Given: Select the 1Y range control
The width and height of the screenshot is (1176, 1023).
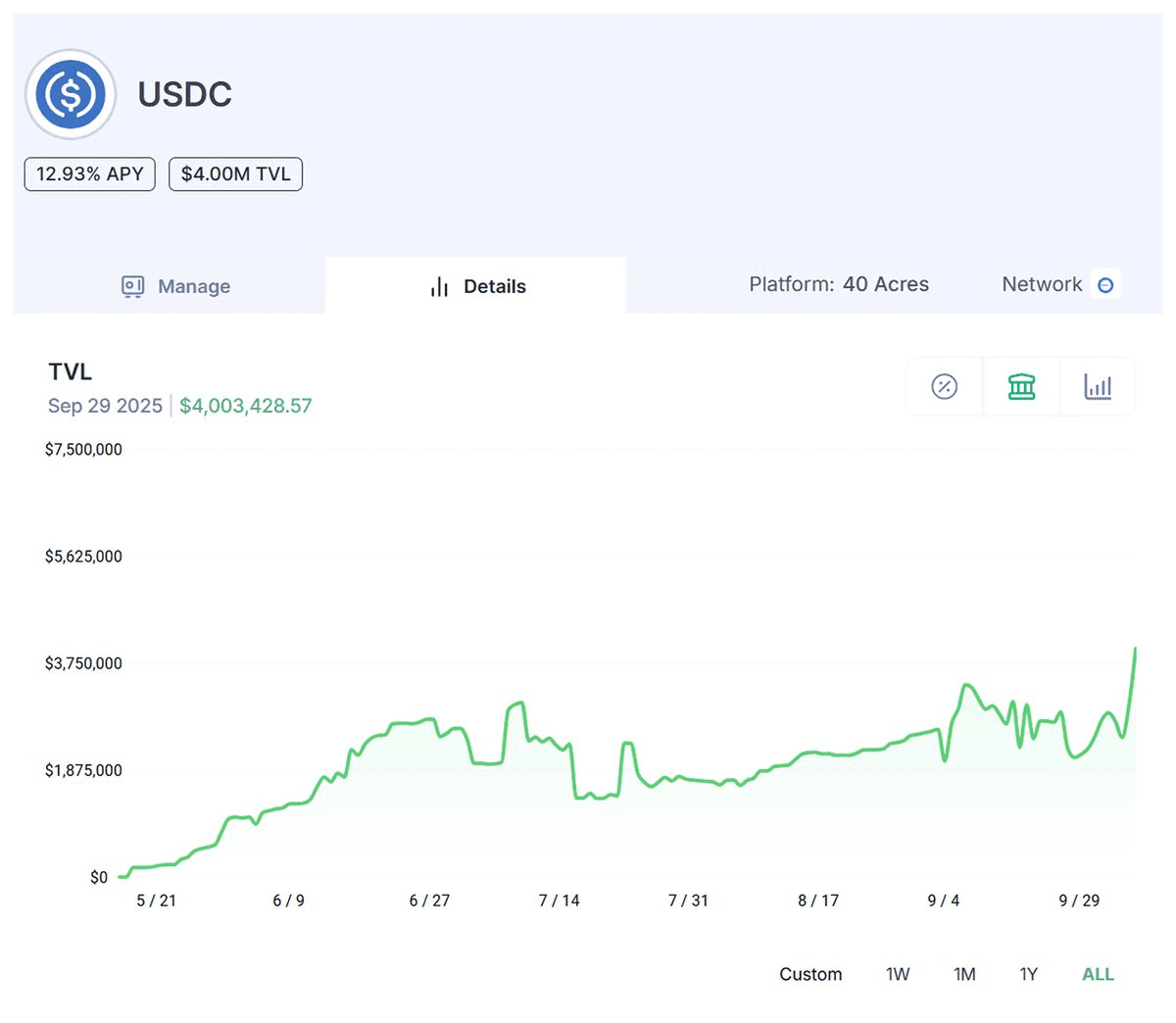Looking at the screenshot, I should [1029, 974].
